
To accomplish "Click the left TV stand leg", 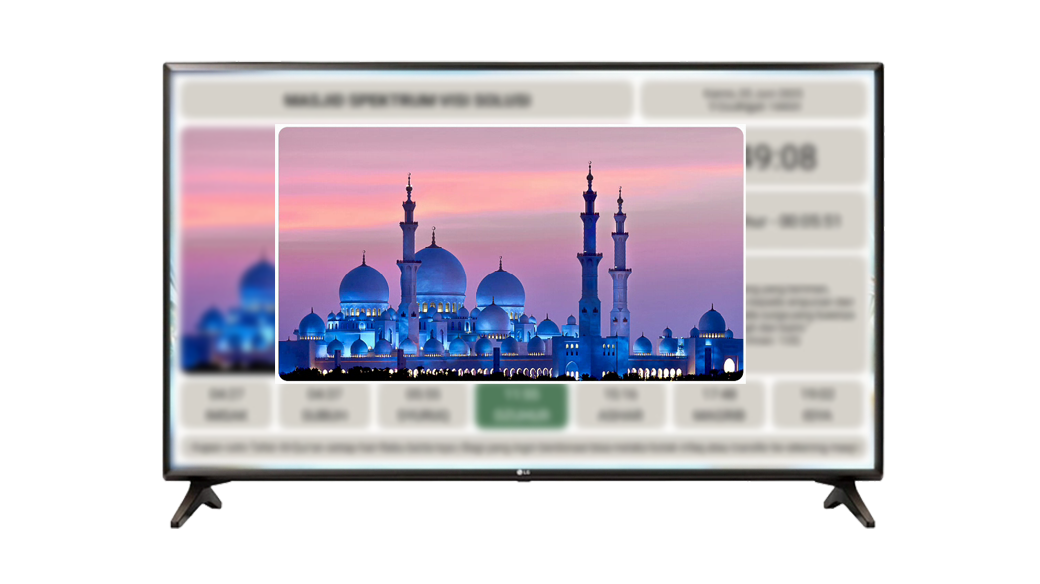I will 196,500.
